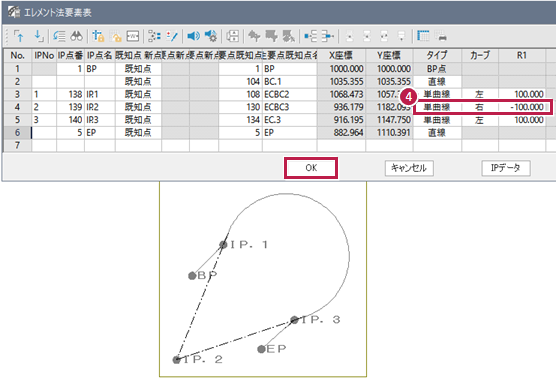The height and width of the screenshot is (378, 556).
Task: Click the BP point in the drawing
Action: click(192, 276)
